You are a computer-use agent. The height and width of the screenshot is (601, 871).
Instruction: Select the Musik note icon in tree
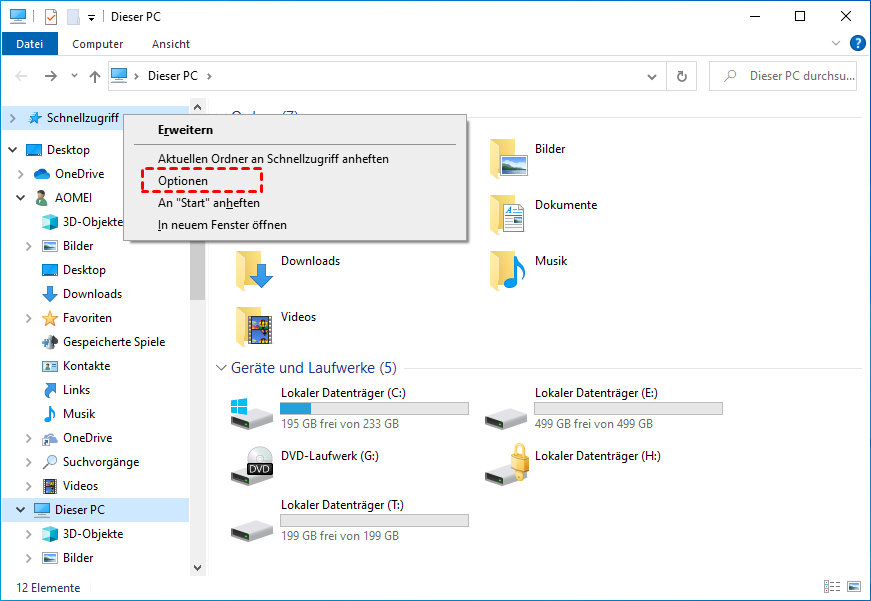point(50,414)
